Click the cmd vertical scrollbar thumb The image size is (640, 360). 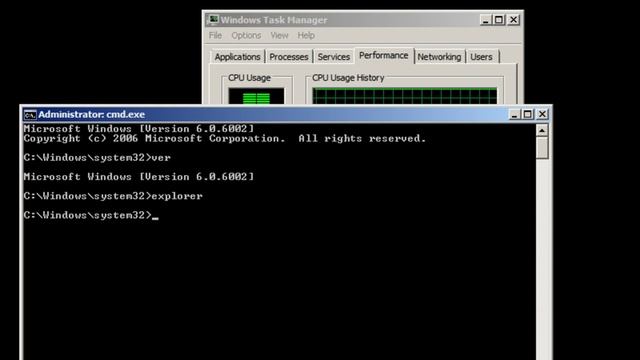[x=542, y=148]
